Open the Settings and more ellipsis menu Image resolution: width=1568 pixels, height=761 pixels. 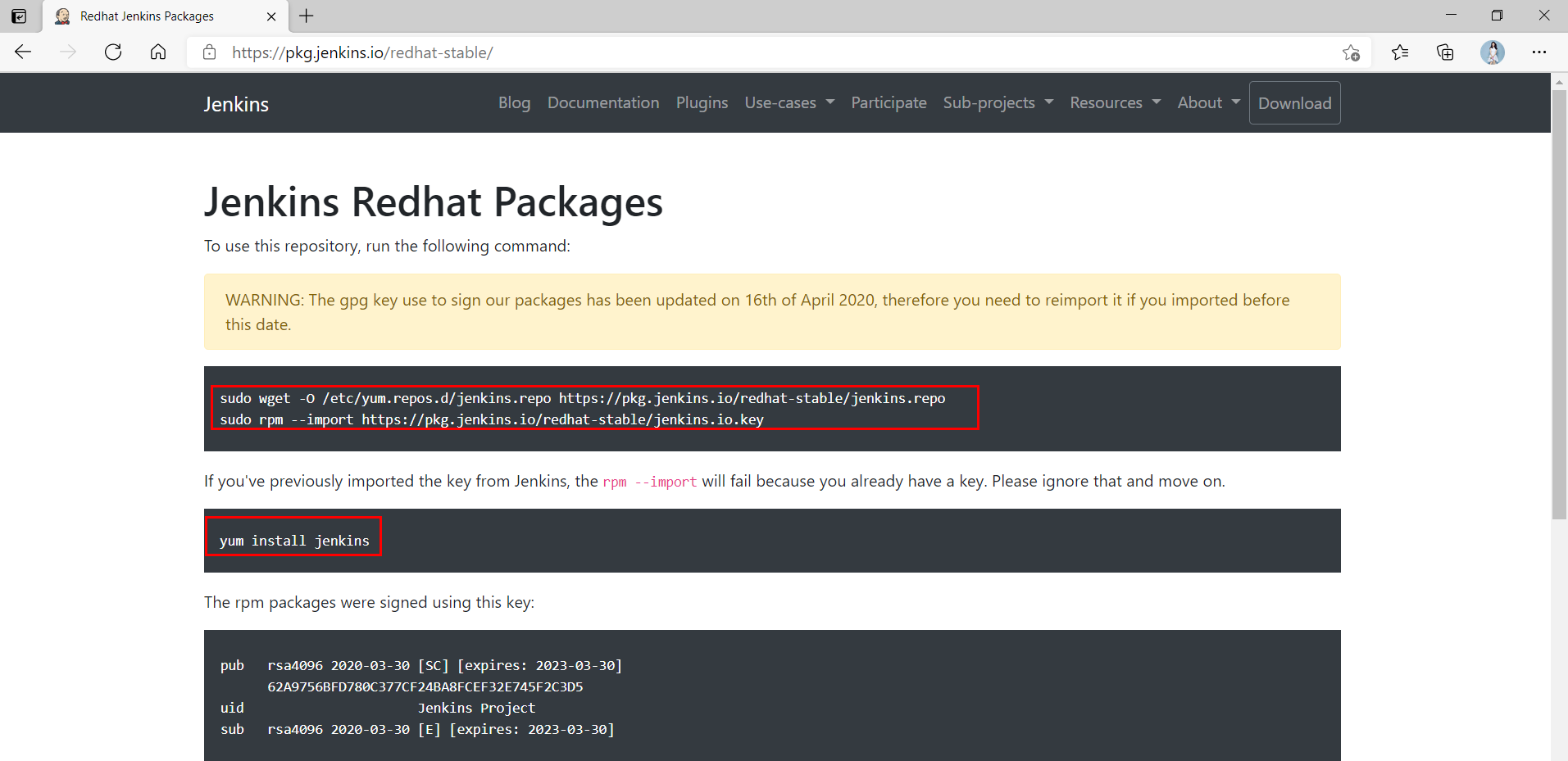pos(1539,52)
